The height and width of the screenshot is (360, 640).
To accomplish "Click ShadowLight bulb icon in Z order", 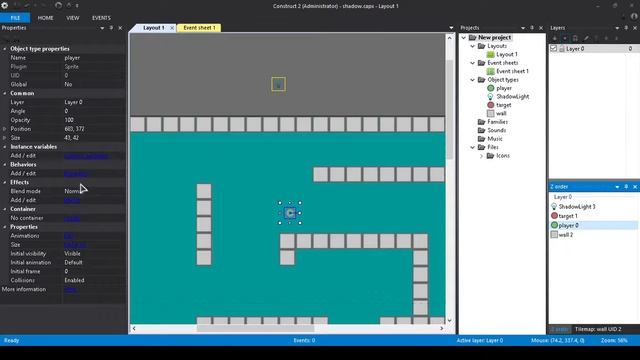I will pos(554,207).
